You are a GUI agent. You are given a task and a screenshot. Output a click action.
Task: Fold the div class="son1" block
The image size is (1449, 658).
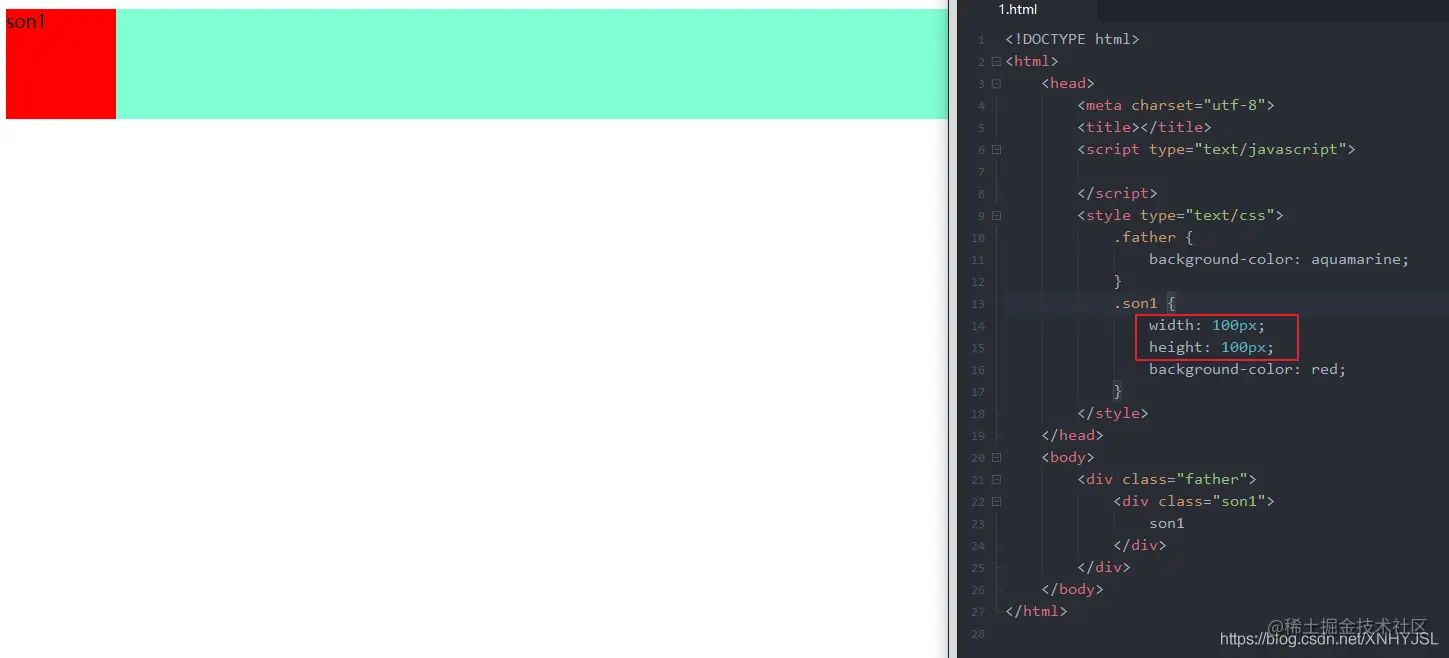pos(996,502)
